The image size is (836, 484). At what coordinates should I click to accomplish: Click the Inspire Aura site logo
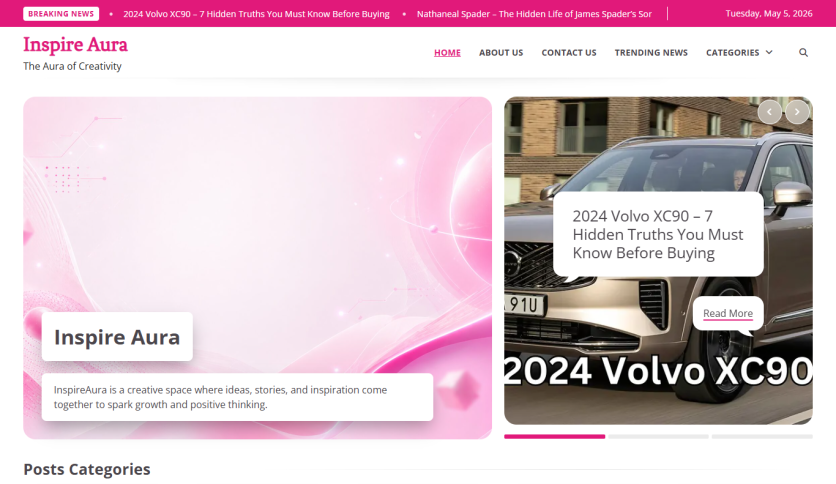(x=75, y=45)
